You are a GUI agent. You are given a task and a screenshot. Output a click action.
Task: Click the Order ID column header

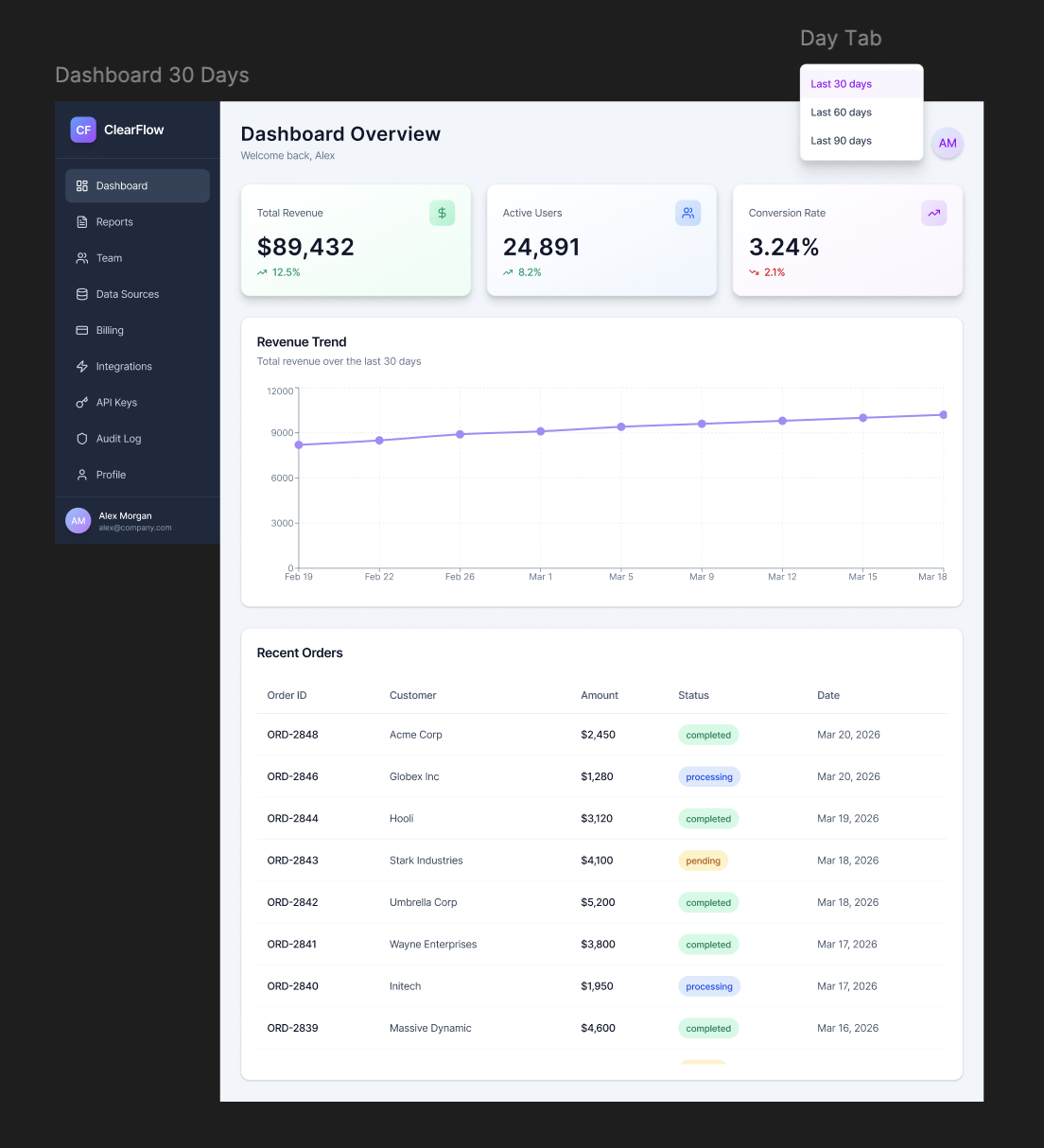tap(287, 695)
